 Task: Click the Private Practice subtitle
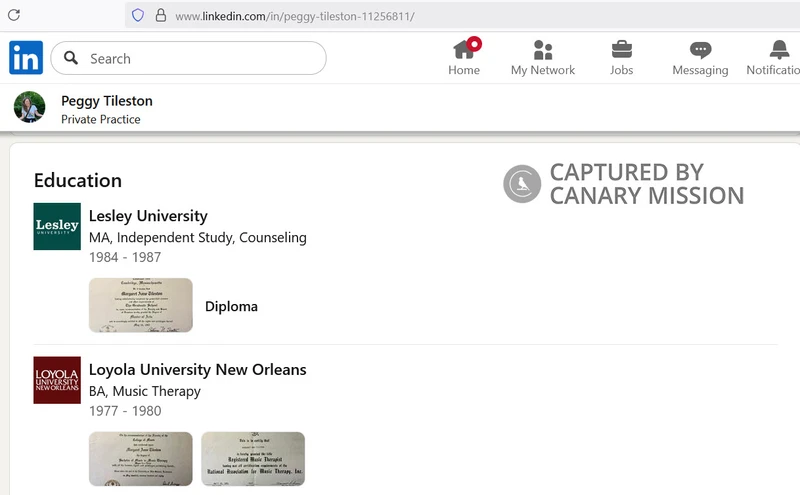tap(101, 119)
